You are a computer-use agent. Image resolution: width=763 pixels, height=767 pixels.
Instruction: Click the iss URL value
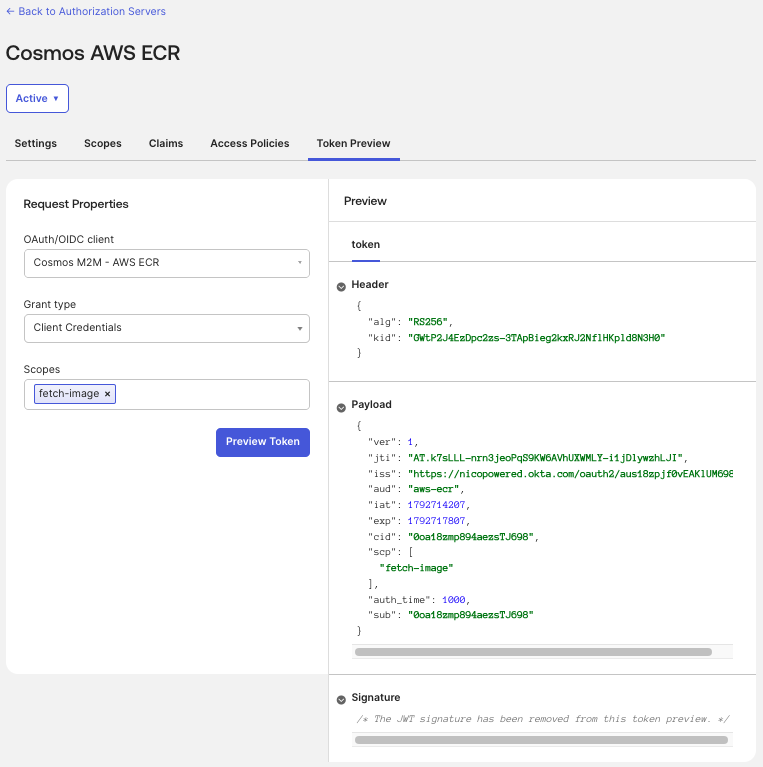pyautogui.click(x=570, y=474)
